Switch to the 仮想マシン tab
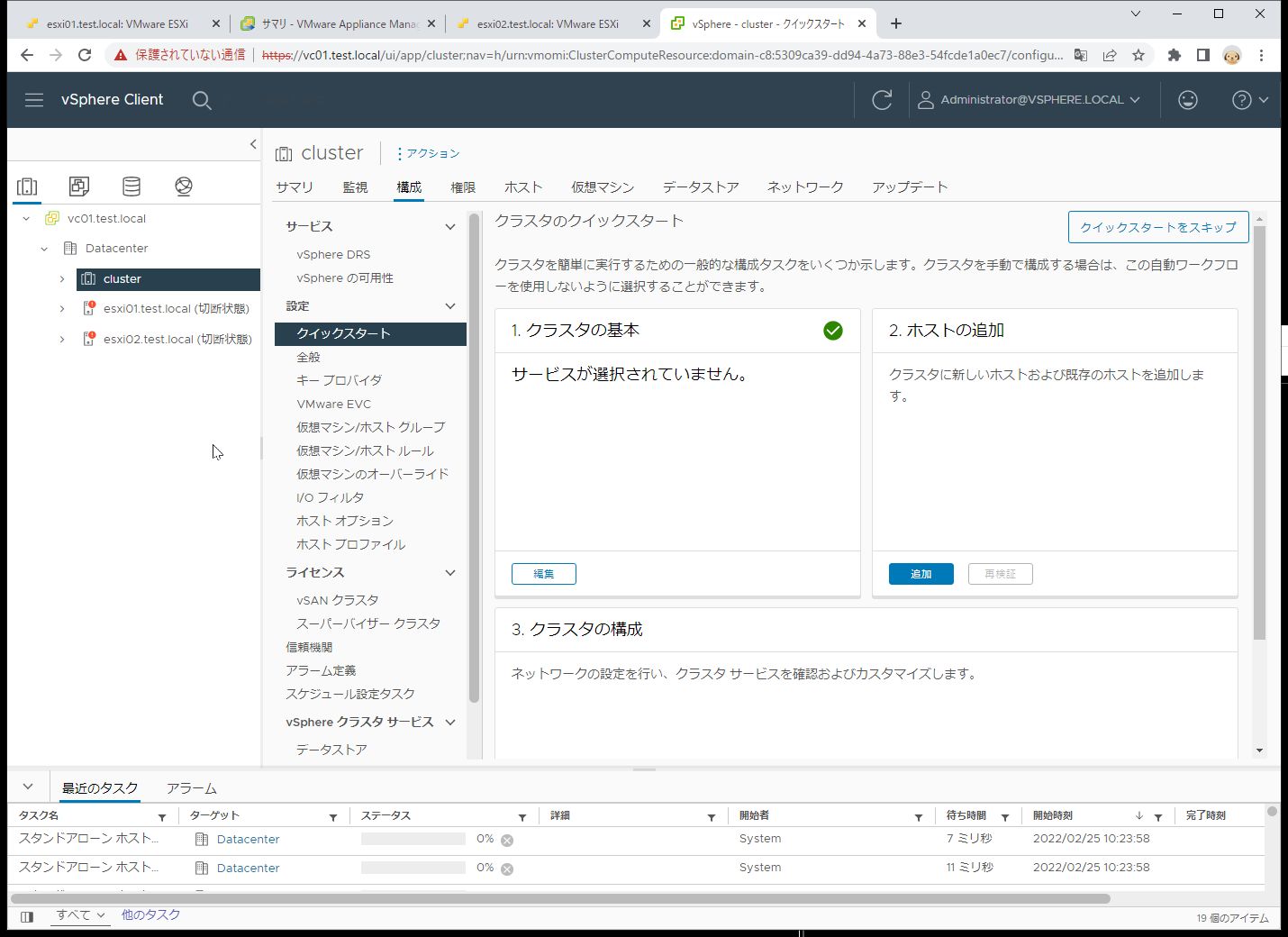The width and height of the screenshot is (1288, 937). tap(603, 187)
